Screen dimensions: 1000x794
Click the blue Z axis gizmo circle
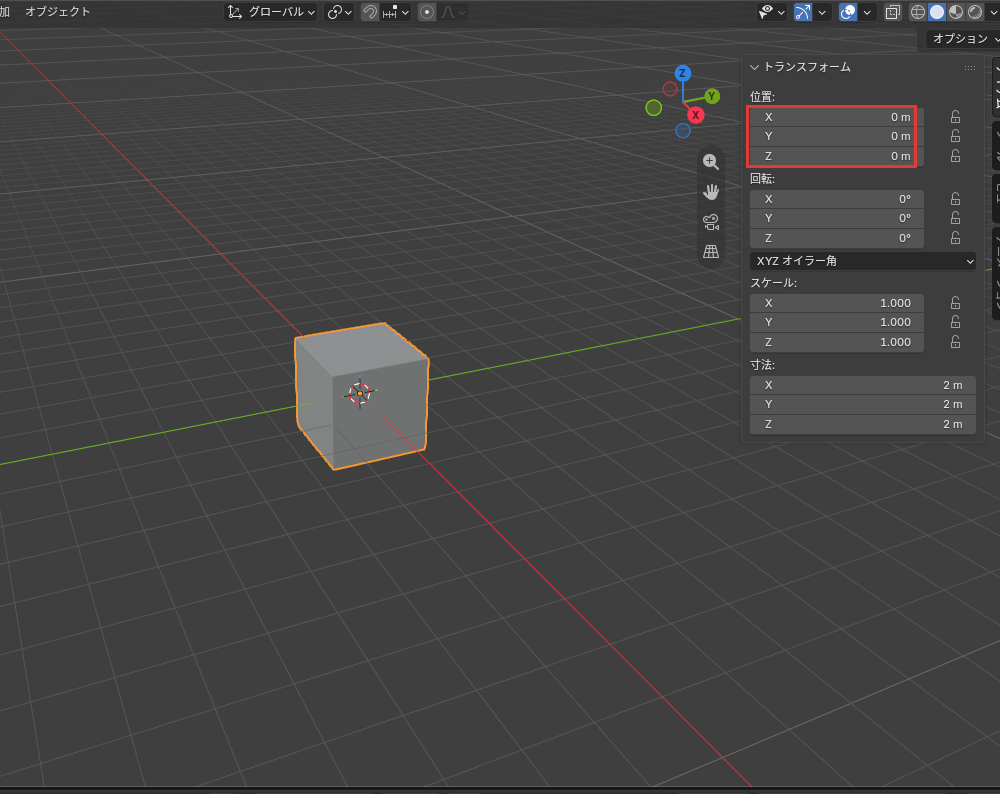tap(682, 73)
